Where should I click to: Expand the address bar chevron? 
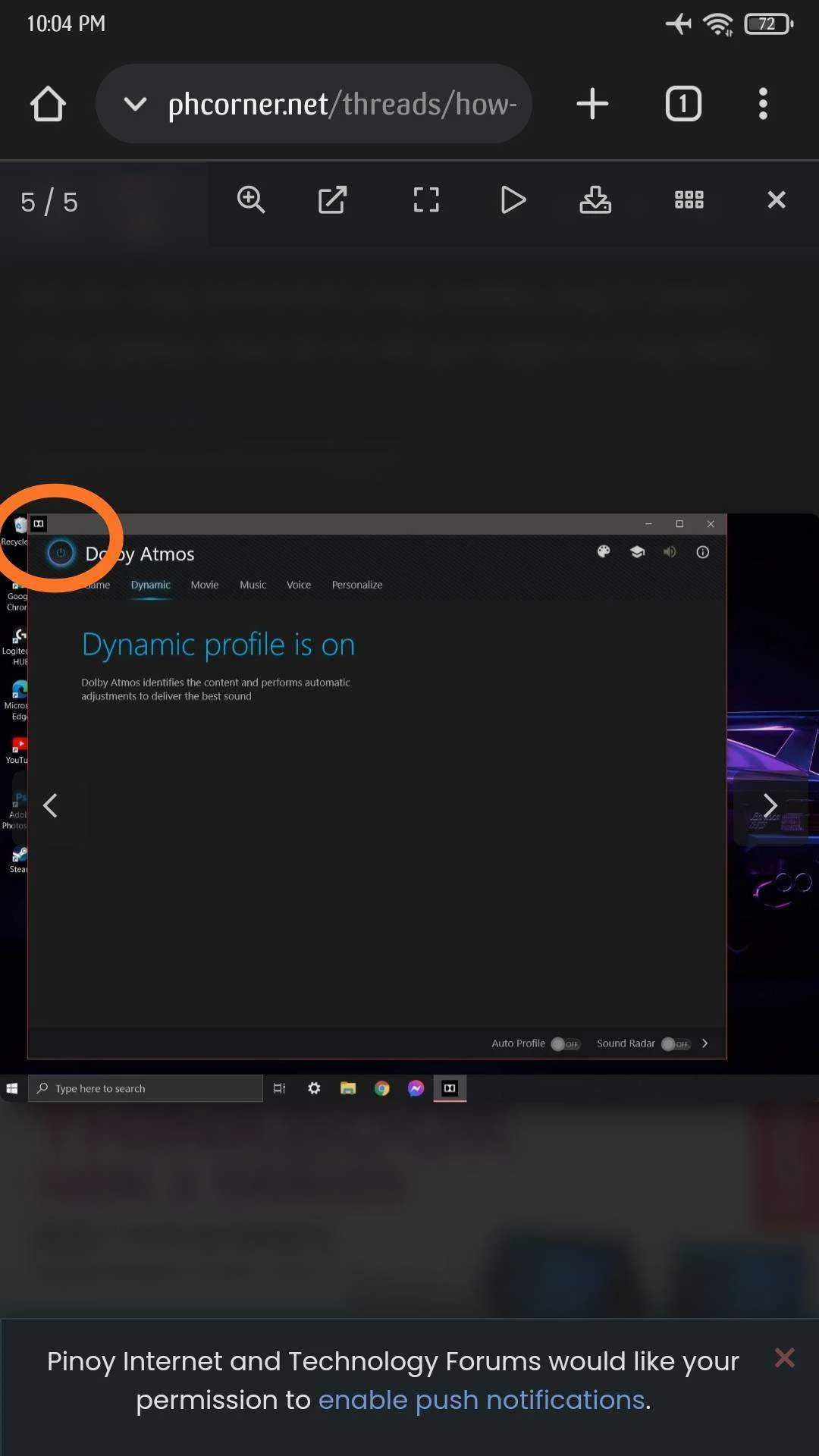[135, 104]
